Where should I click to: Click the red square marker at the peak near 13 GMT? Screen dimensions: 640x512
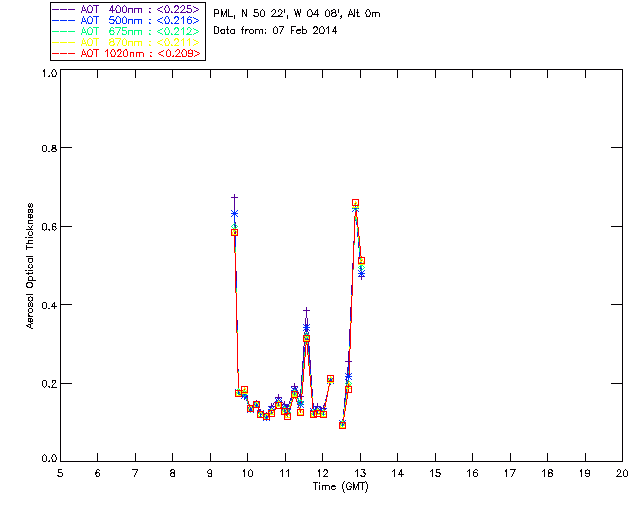point(356,203)
